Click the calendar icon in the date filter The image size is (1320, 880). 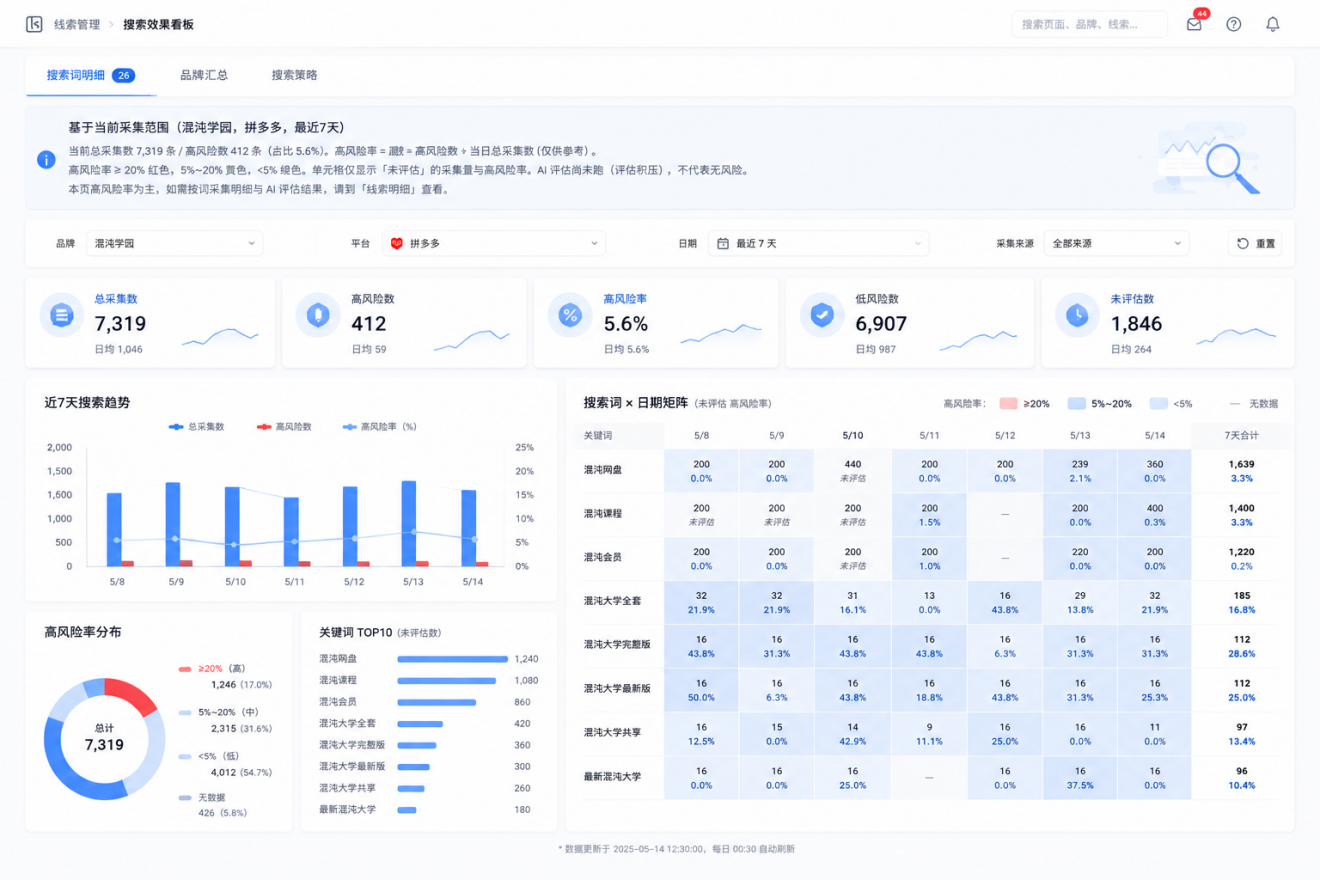723,243
